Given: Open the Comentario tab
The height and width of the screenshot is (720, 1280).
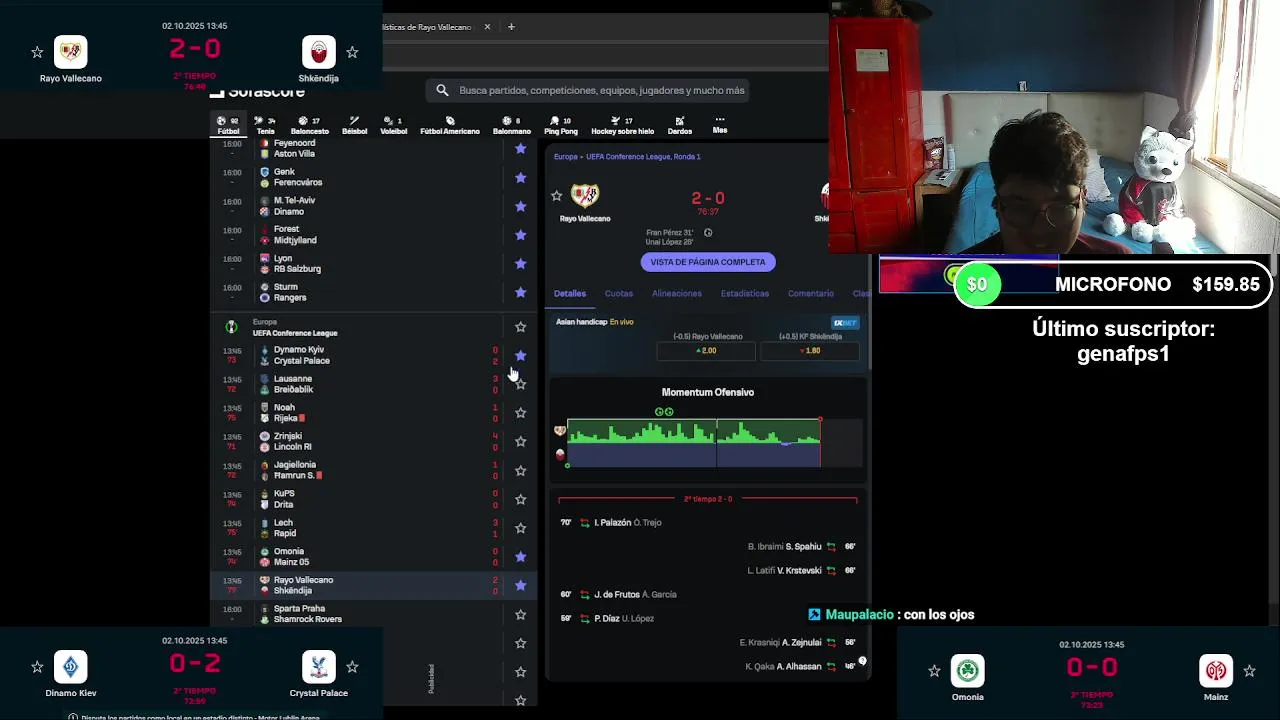Looking at the screenshot, I should point(811,294).
